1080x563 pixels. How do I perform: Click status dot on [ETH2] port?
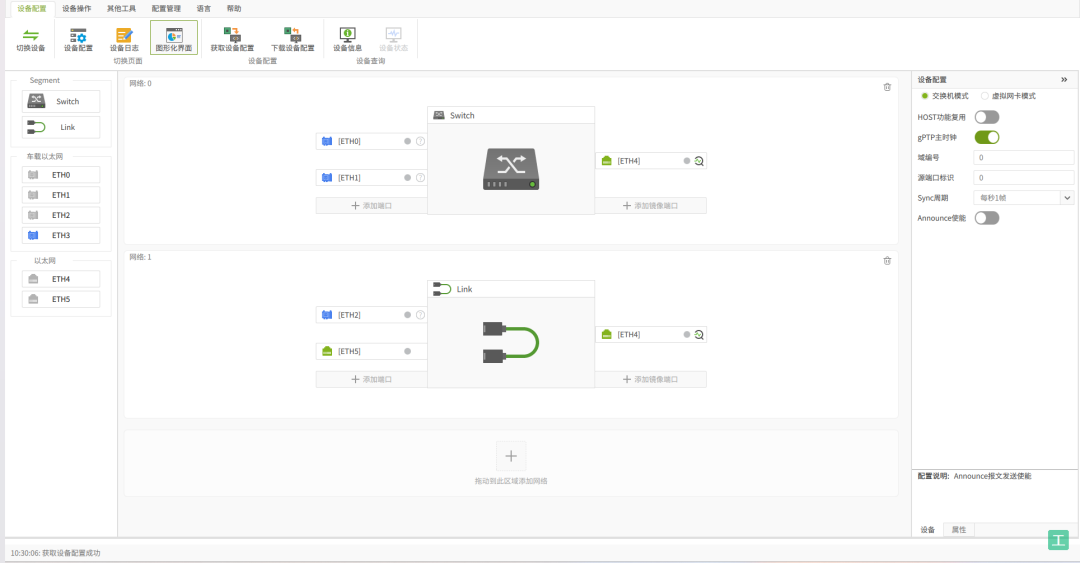click(x=407, y=315)
